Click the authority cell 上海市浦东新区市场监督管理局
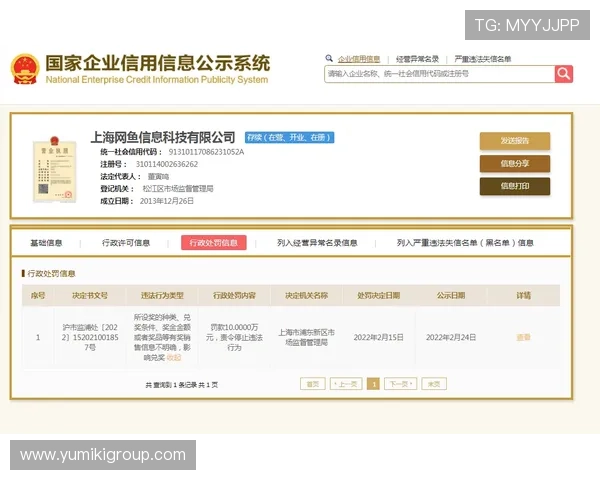The height and width of the screenshot is (480, 600). pos(307,337)
